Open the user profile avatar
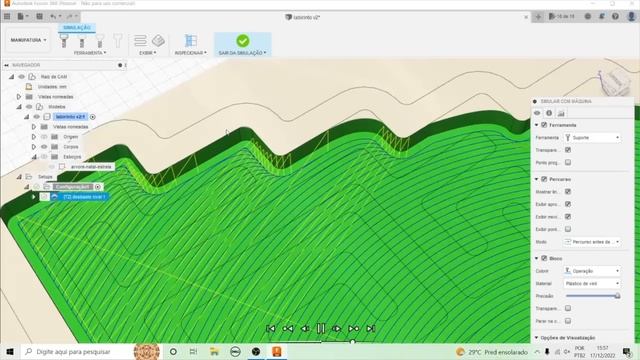 631,17
